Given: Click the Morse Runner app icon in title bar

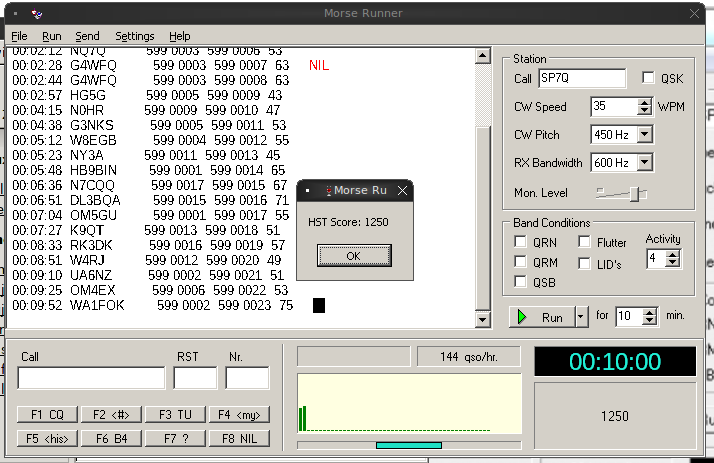Looking at the screenshot, I should coord(37,14).
